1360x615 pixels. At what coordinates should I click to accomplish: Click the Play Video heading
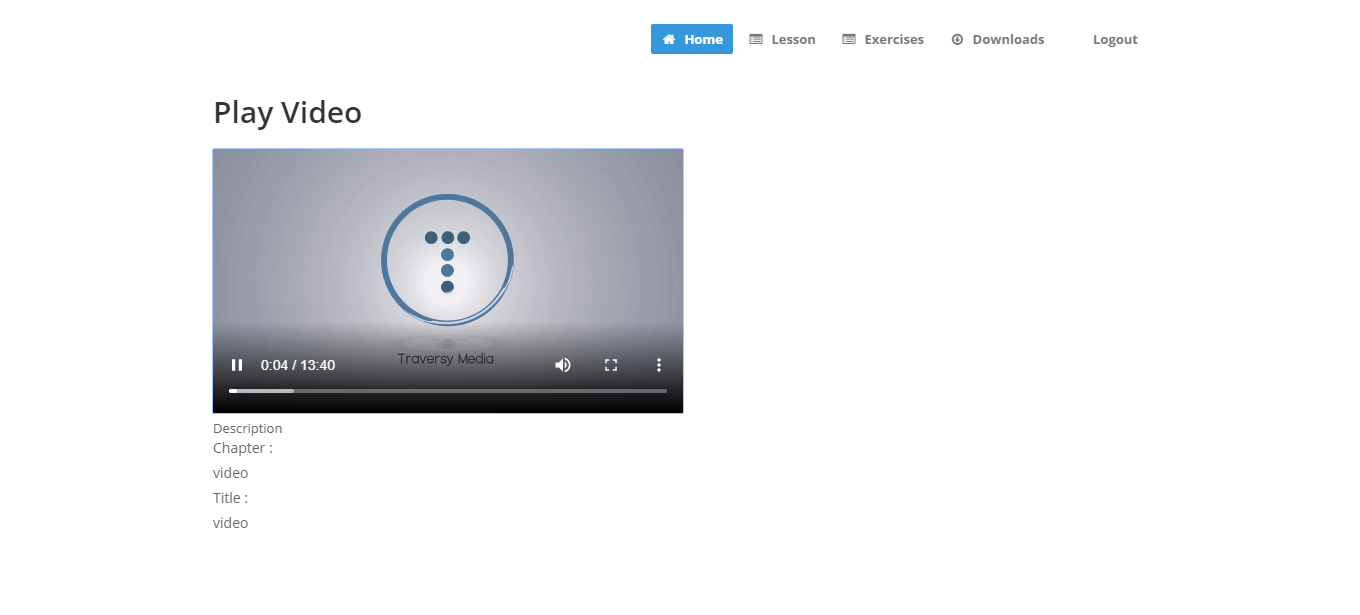287,112
